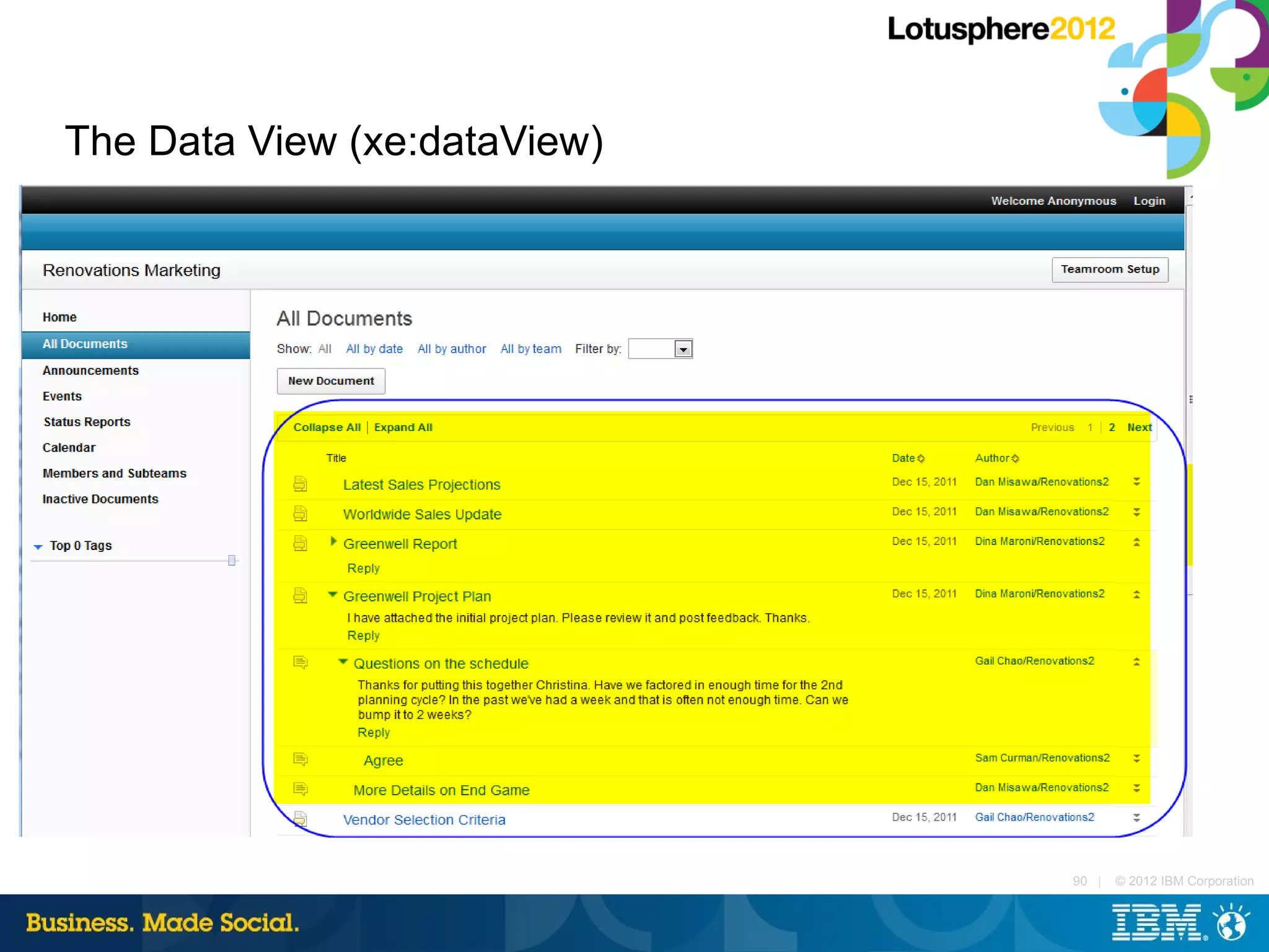
Task: Open Greenwell Project Plan document
Action: [417, 596]
